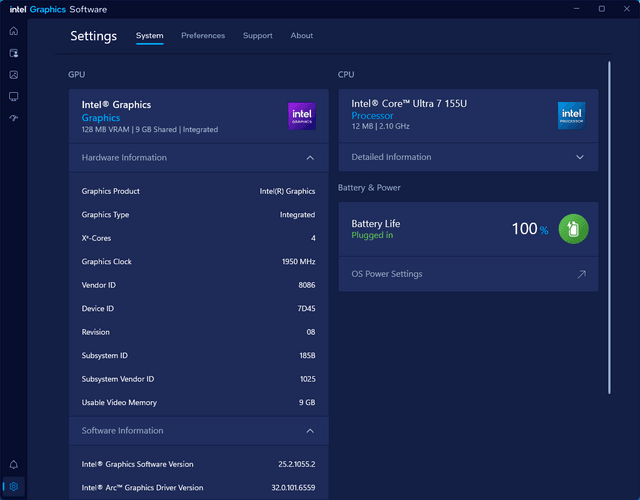Open the About tab
The height and width of the screenshot is (500, 640).
pyautogui.click(x=302, y=36)
